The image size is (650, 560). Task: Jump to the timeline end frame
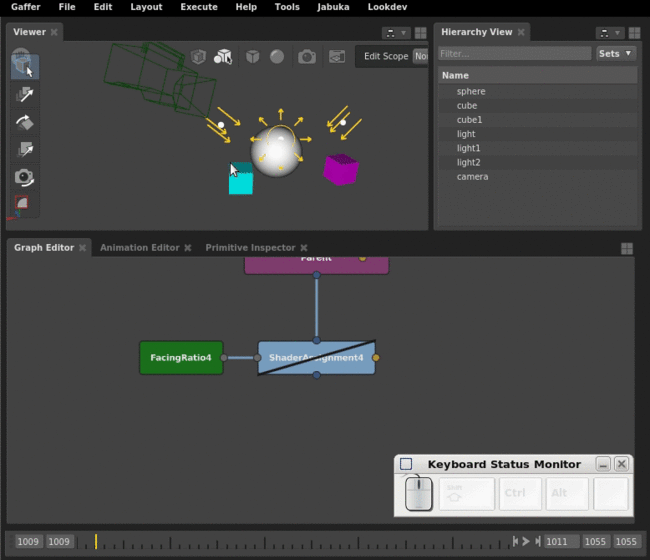(x=538, y=541)
